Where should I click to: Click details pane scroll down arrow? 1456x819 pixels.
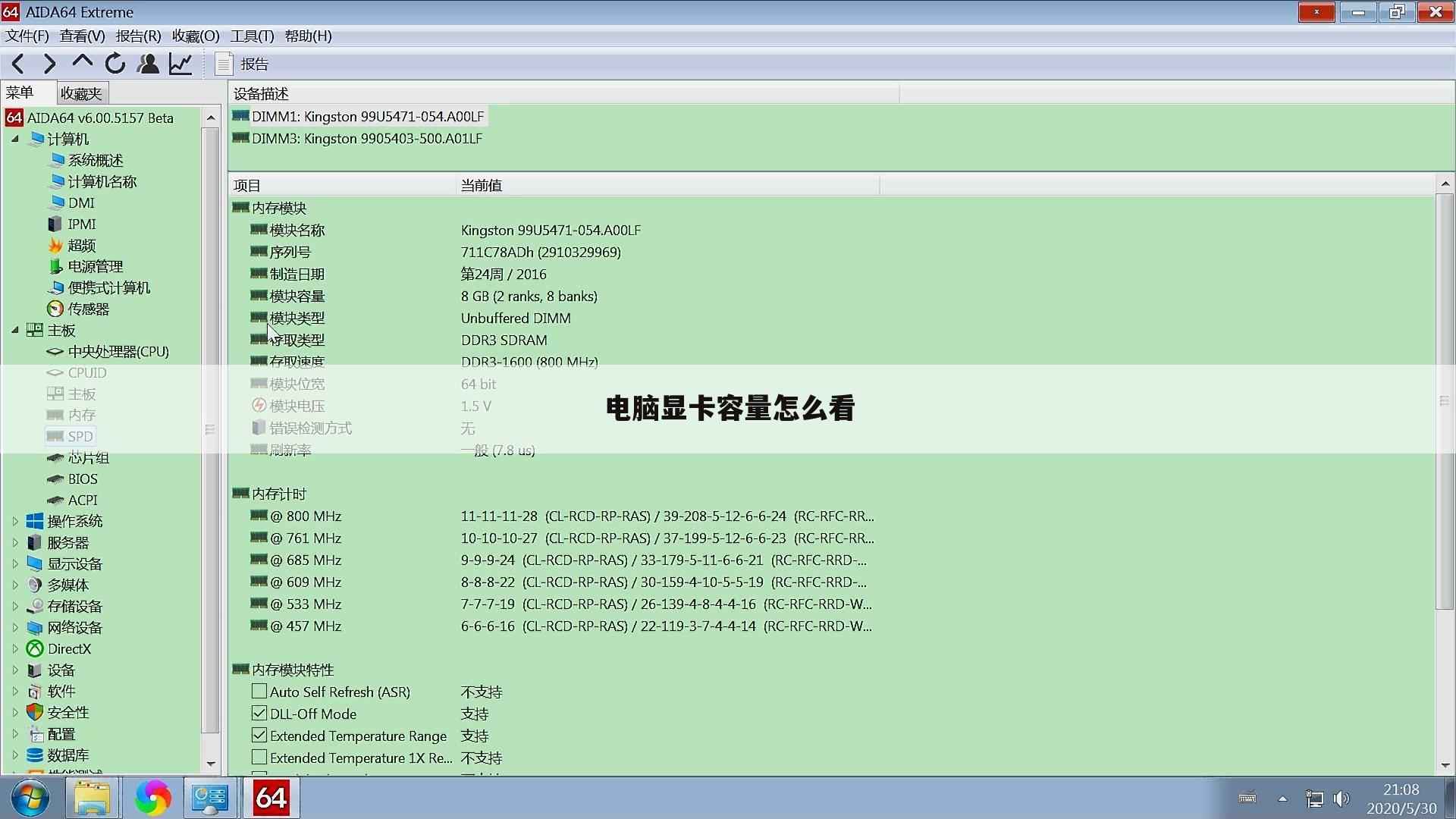(x=1445, y=765)
